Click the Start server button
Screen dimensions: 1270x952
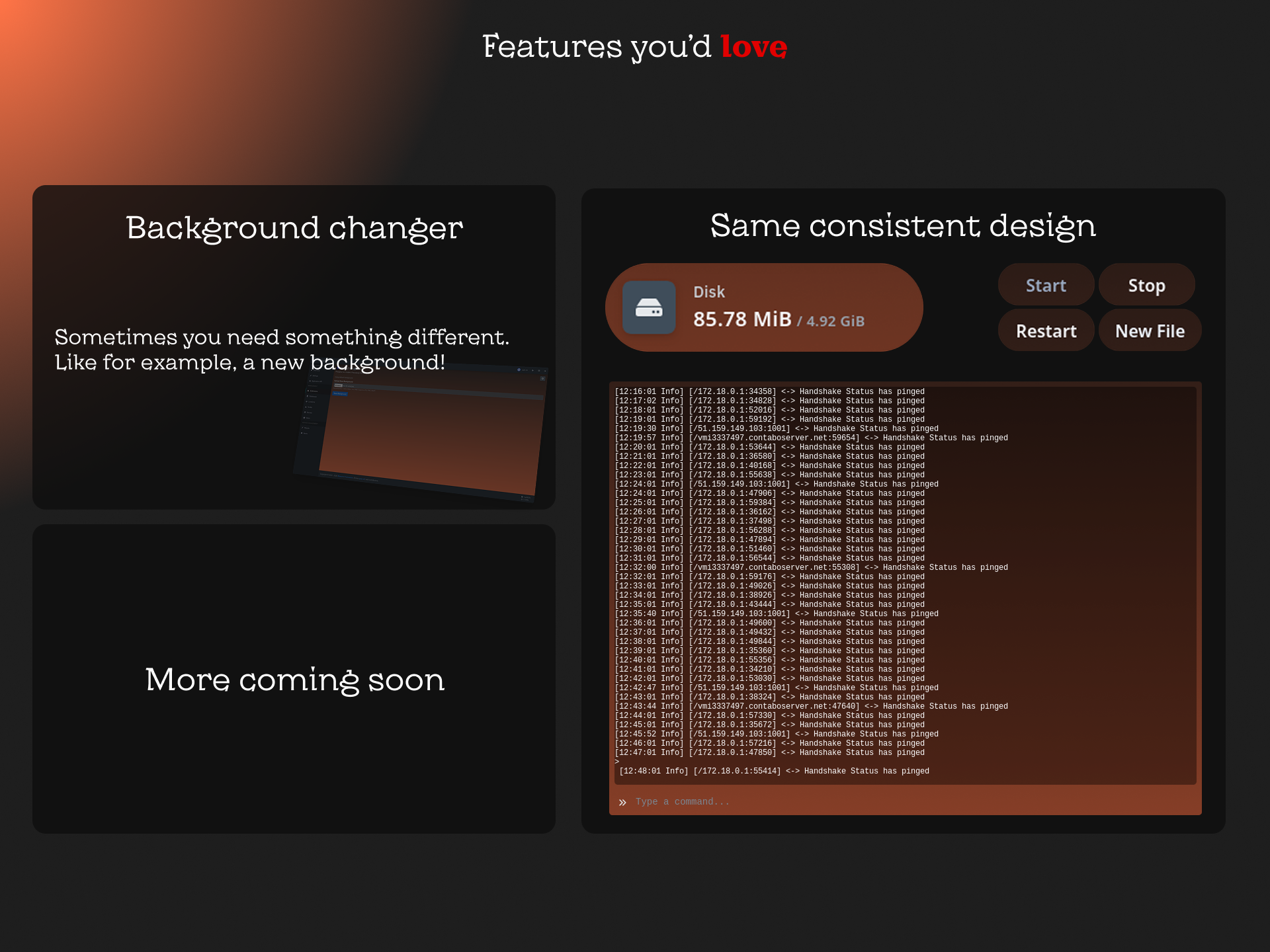pyautogui.click(x=1046, y=286)
